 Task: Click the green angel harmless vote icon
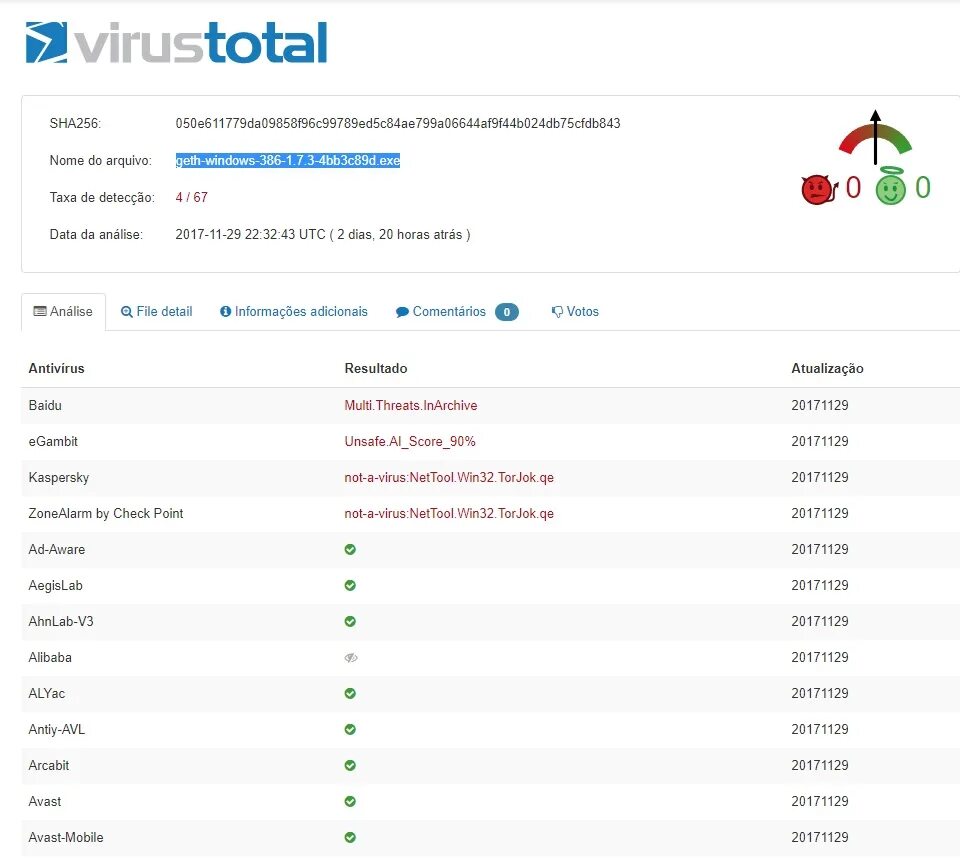(x=890, y=186)
